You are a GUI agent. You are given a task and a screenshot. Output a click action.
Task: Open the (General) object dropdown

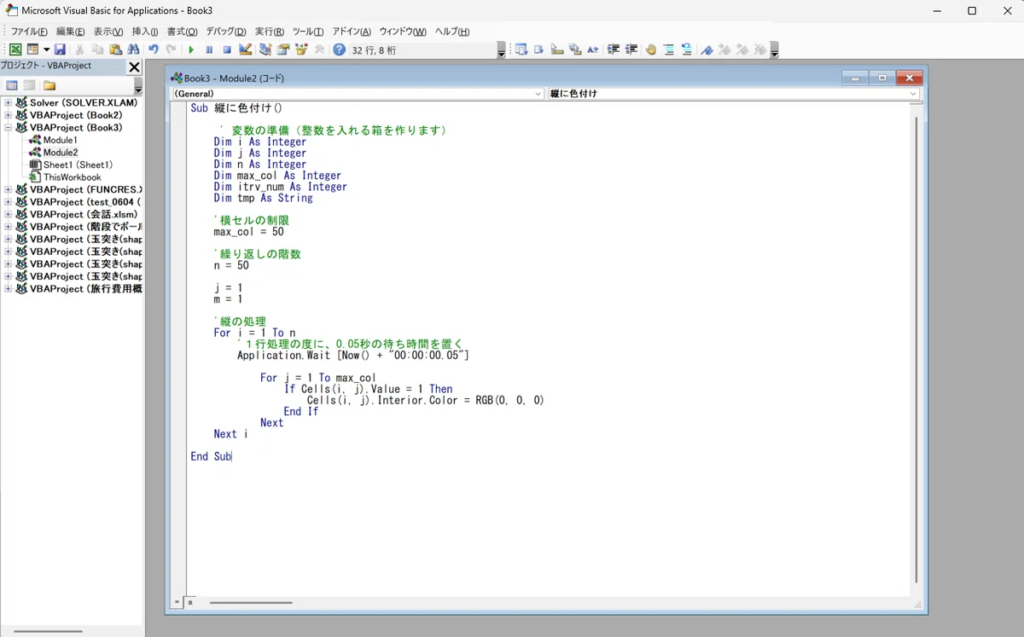tap(539, 93)
